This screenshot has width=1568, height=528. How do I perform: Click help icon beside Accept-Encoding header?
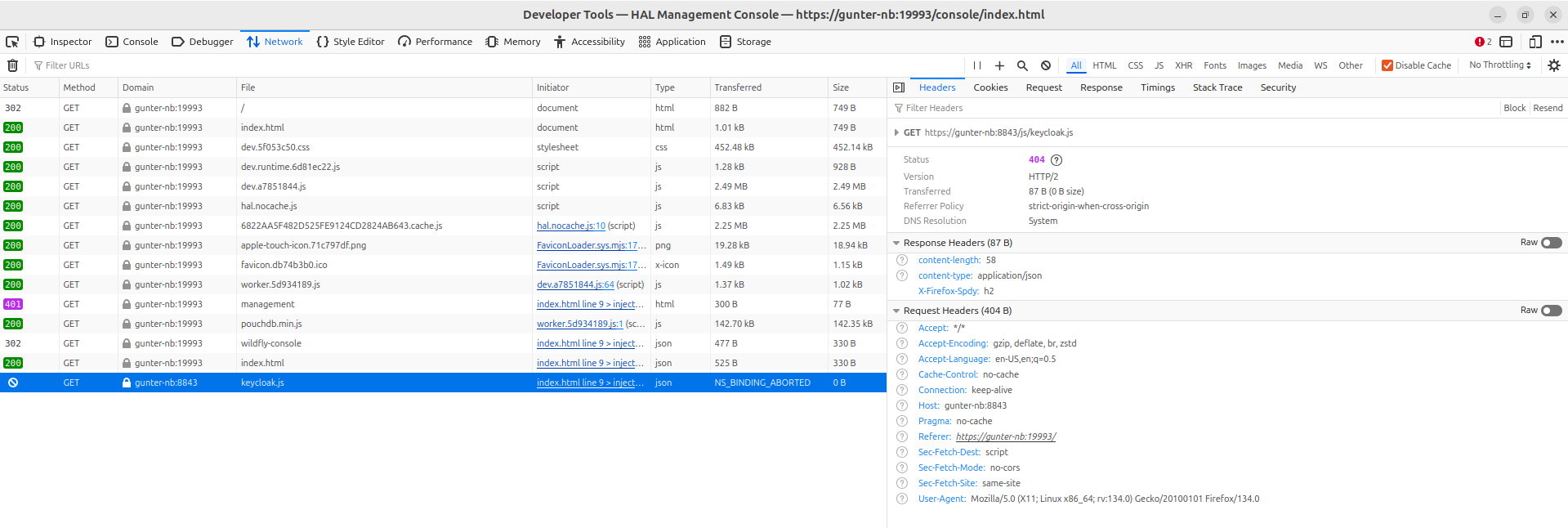[x=902, y=343]
